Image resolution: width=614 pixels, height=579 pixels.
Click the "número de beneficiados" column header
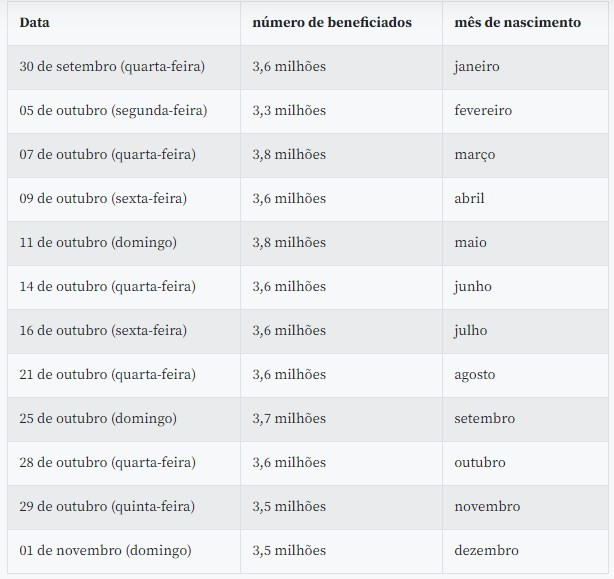(x=331, y=22)
